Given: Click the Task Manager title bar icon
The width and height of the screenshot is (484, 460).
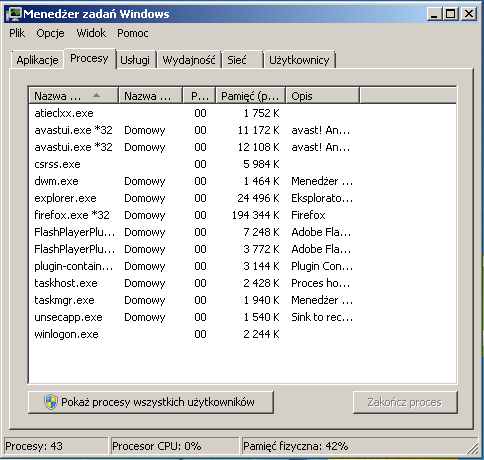Looking at the screenshot, I should point(14,14).
